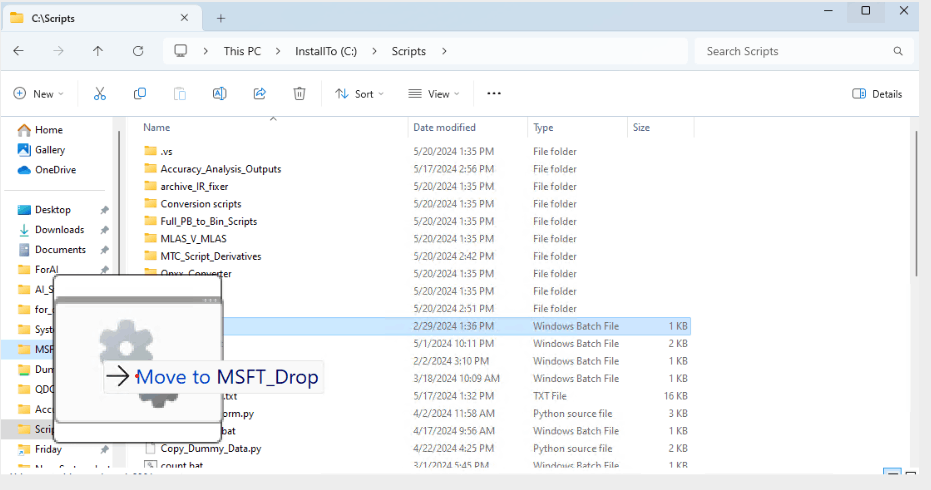
Task: Open the Sort dropdown
Action: pos(359,94)
